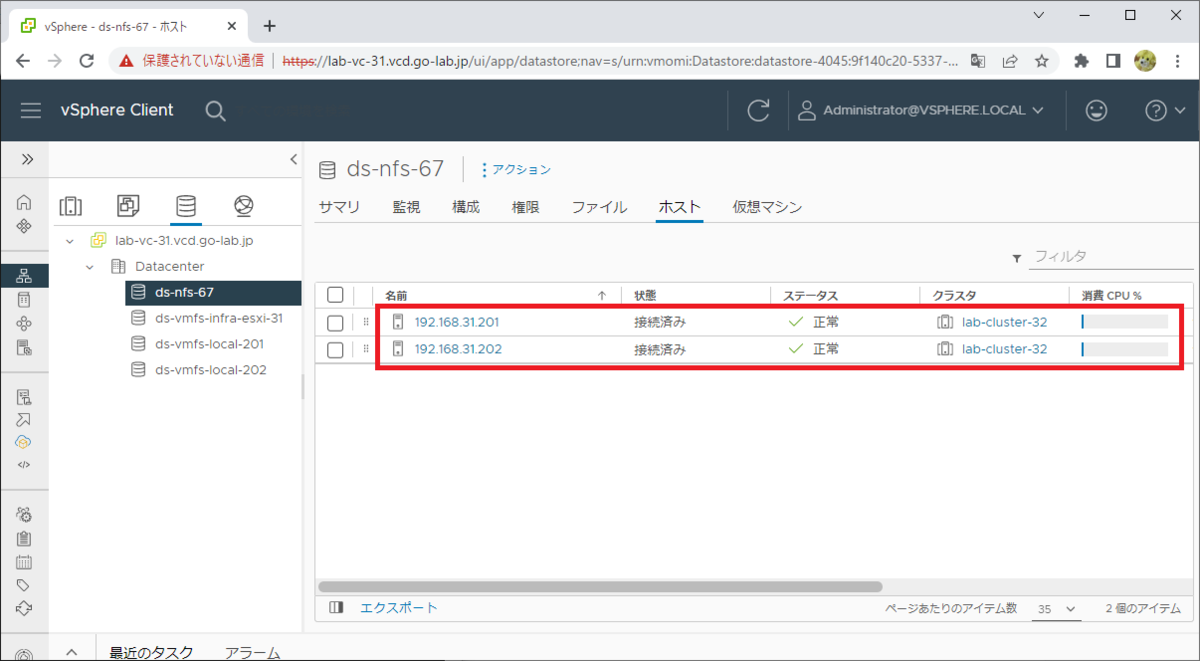The width and height of the screenshot is (1200, 661).
Task: Switch to the サマリ tab
Action: [x=339, y=207]
